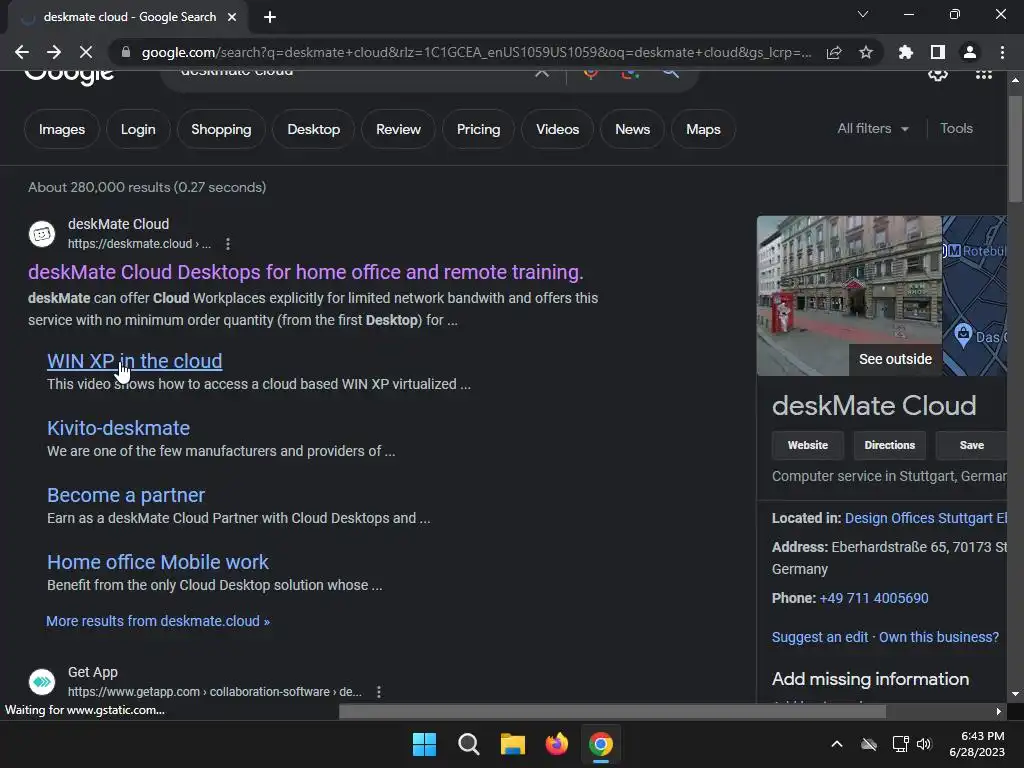1024x768 pixels.
Task: Open deskMate Cloud Desktops main result link
Action: coord(306,272)
